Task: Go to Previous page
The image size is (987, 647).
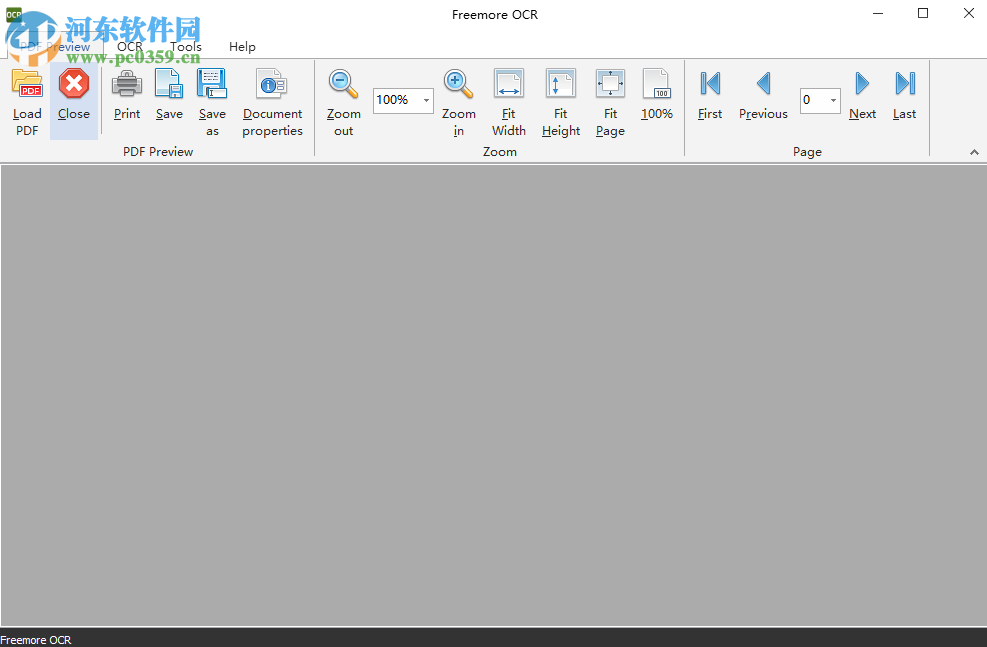Action: point(763,94)
